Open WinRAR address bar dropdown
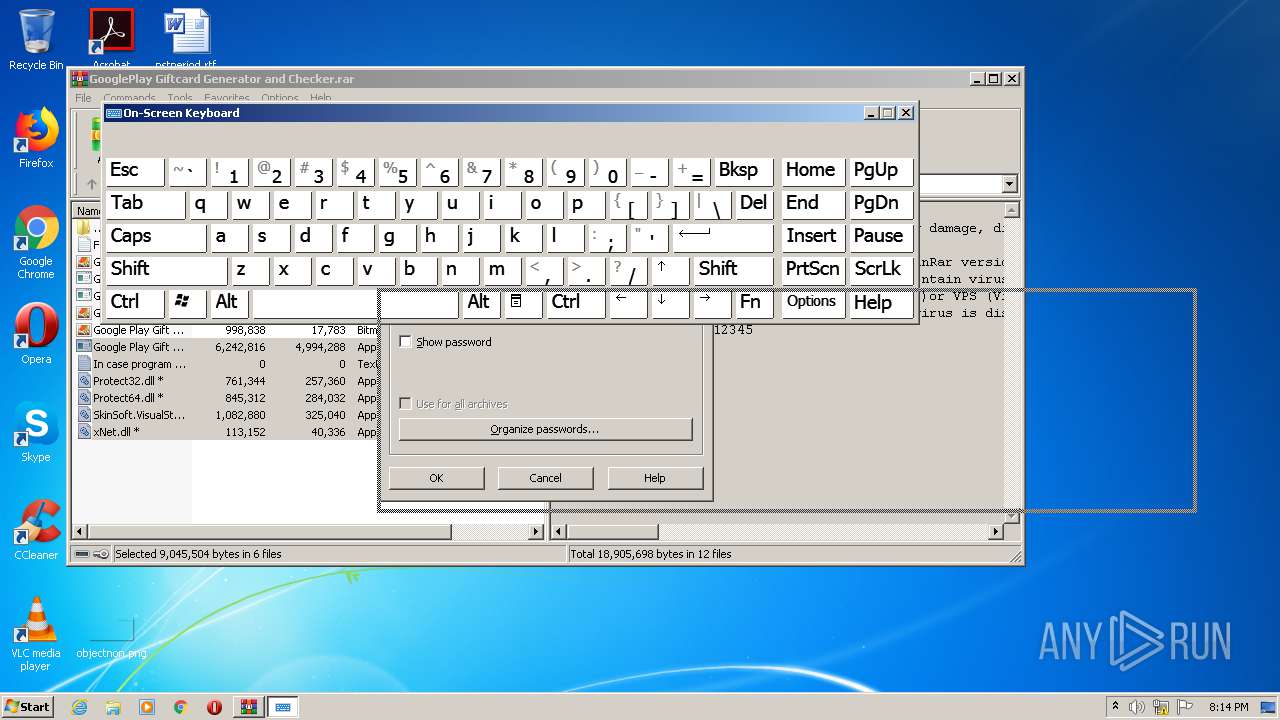1280x720 pixels. (x=1009, y=184)
